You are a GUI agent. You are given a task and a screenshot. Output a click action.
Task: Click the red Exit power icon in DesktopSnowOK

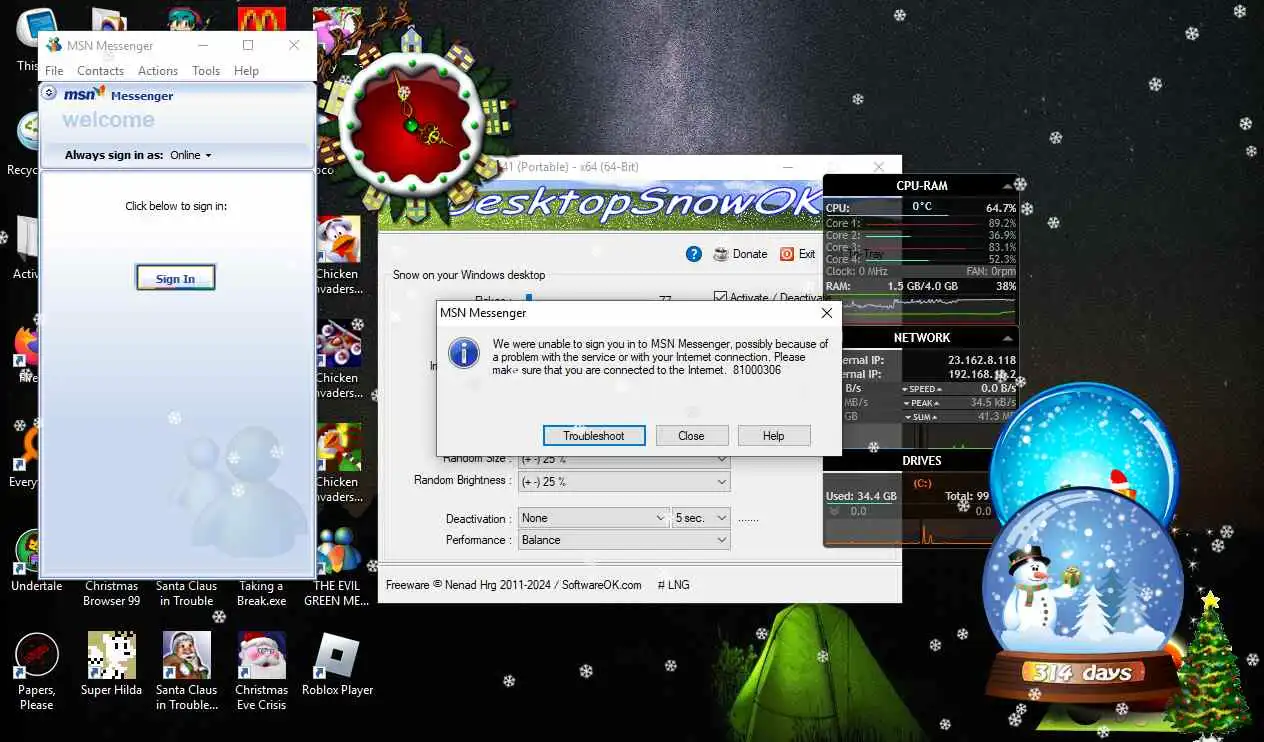tap(787, 254)
